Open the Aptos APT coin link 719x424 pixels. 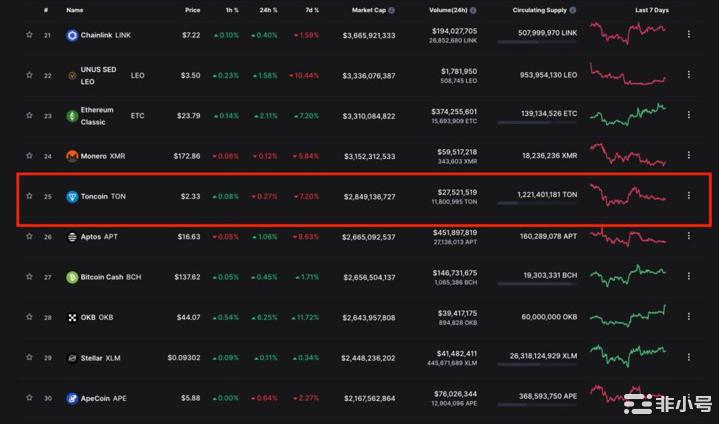tap(99, 237)
